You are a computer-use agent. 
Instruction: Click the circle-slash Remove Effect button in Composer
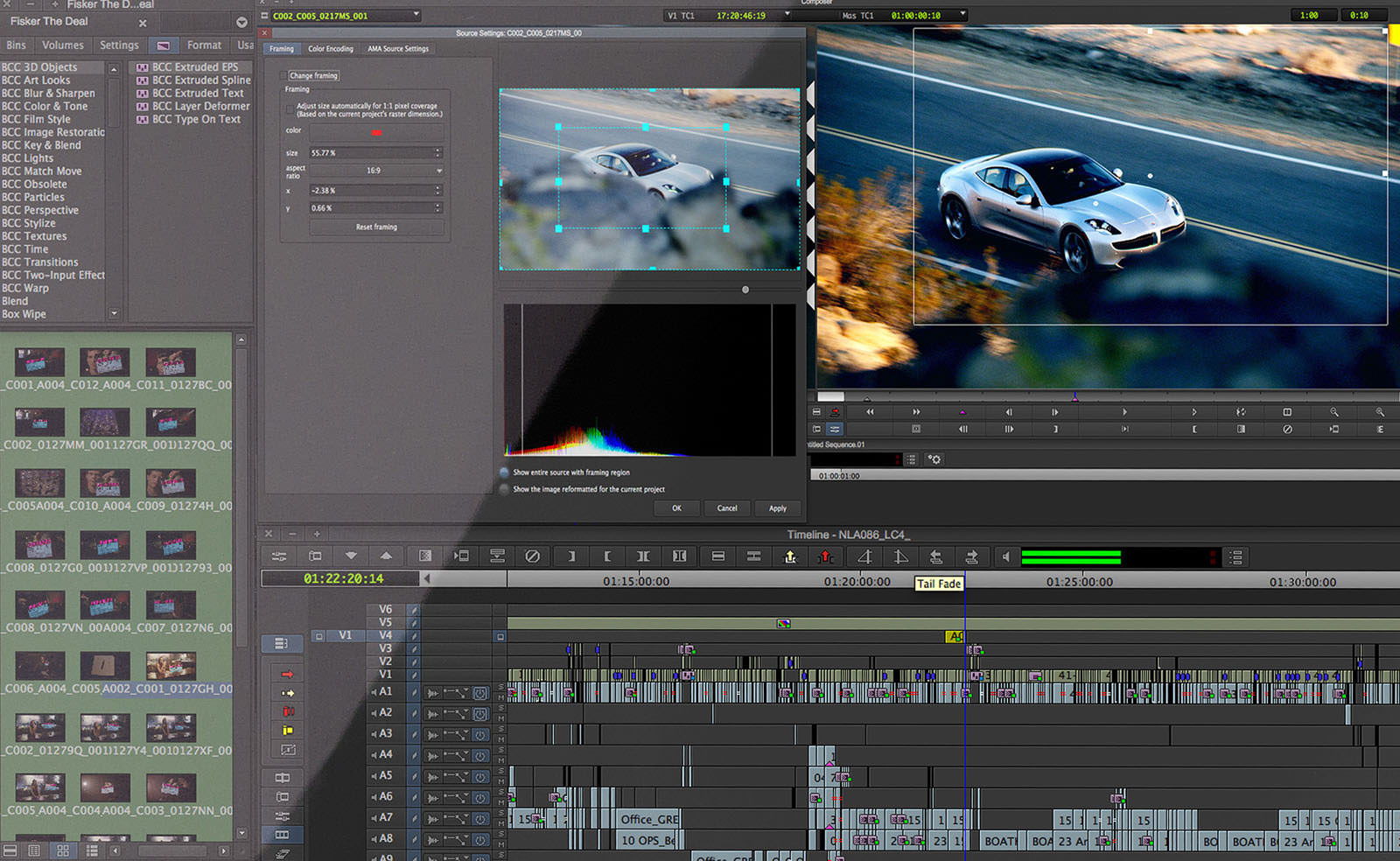[x=1287, y=429]
